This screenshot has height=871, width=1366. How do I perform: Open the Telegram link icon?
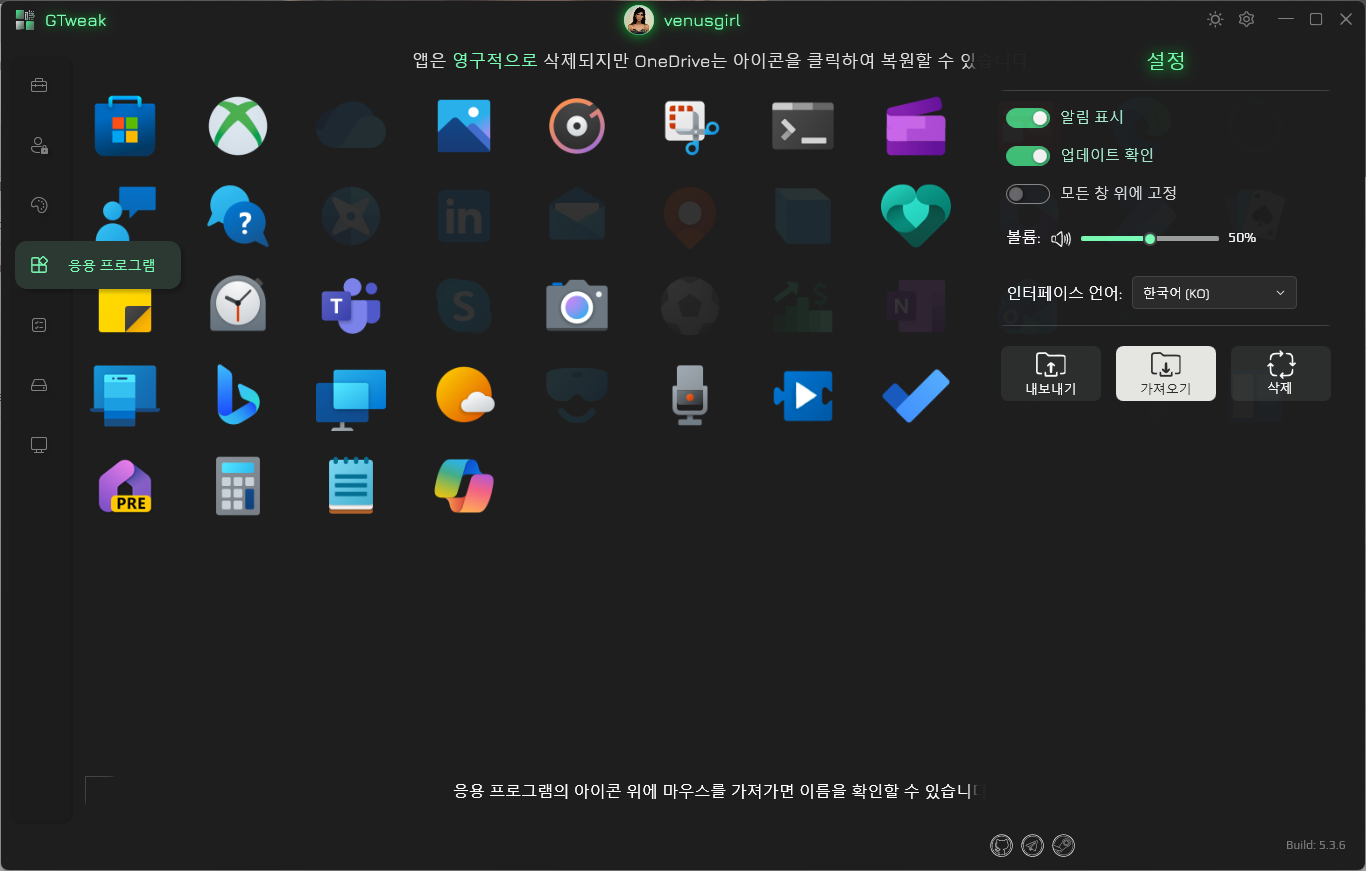tap(1033, 846)
